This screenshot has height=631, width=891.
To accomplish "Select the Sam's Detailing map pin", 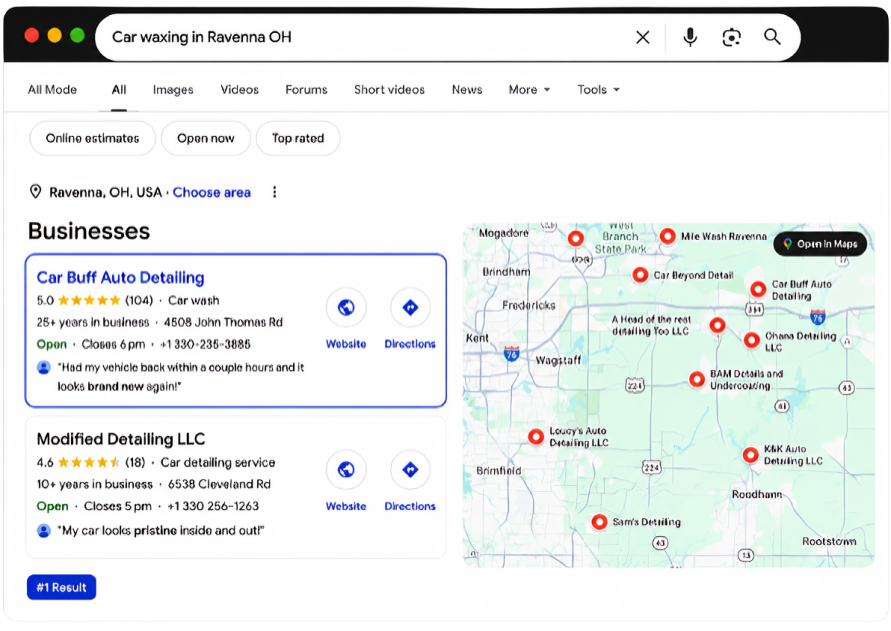I will [599, 522].
